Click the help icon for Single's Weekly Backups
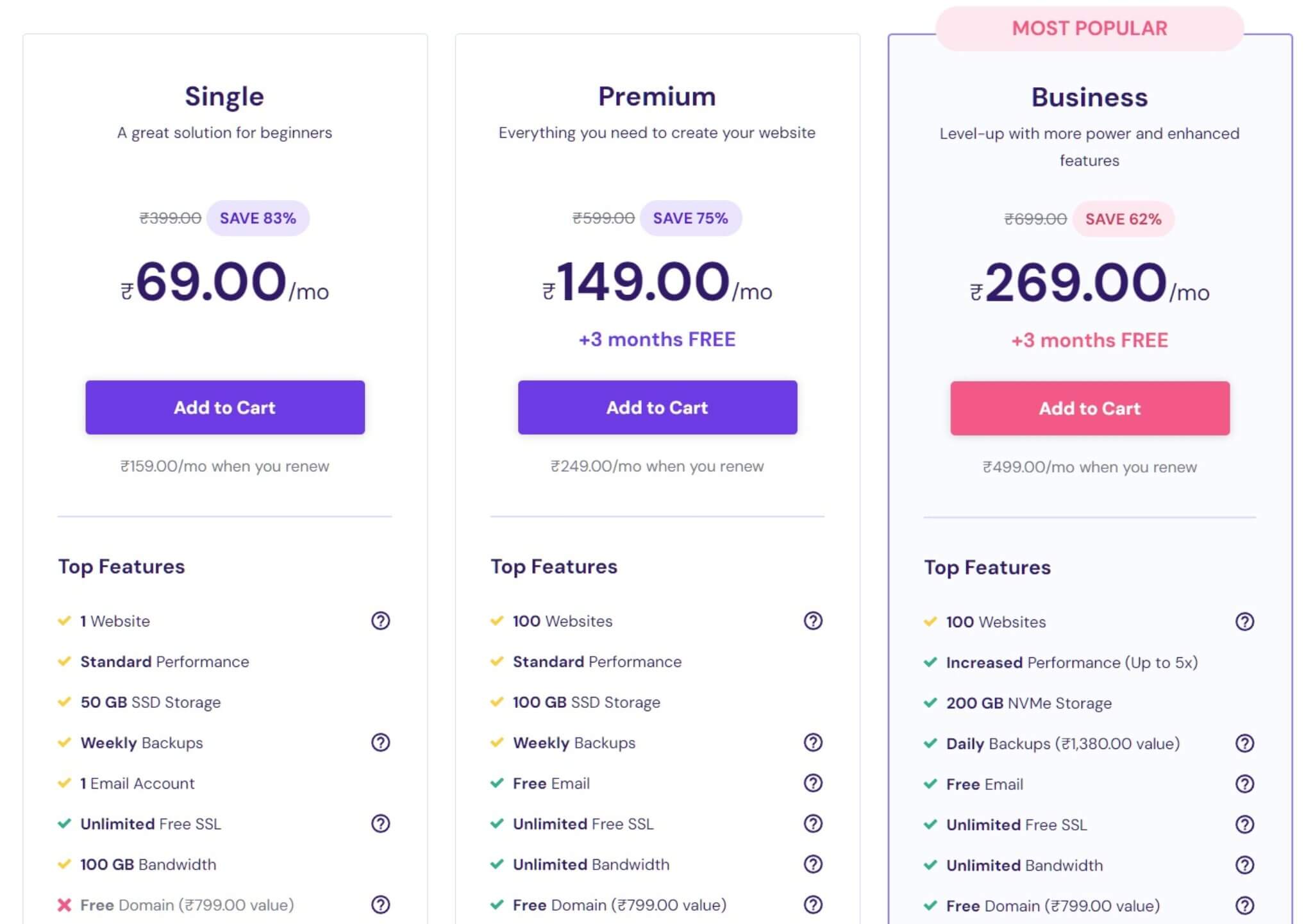Screen dimensions: 1313x924 pos(381,743)
